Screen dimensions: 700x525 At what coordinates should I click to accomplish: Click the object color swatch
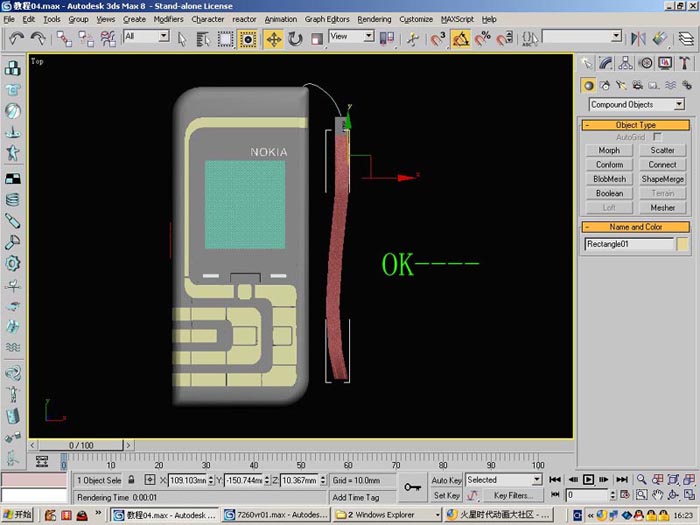(x=682, y=244)
